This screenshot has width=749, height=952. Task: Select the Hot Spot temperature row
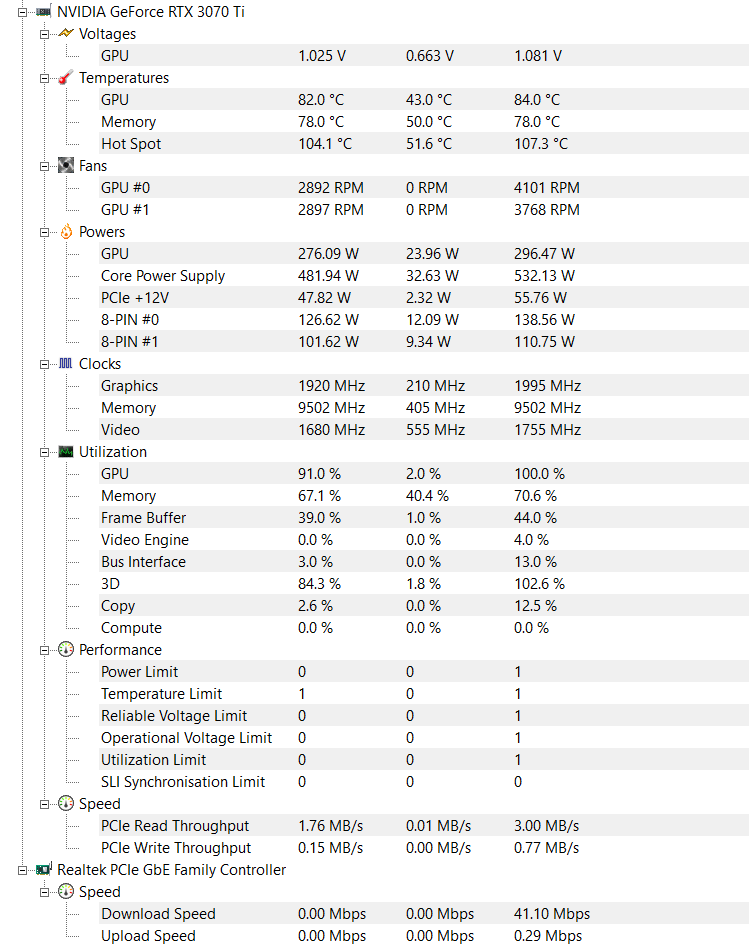[131, 144]
